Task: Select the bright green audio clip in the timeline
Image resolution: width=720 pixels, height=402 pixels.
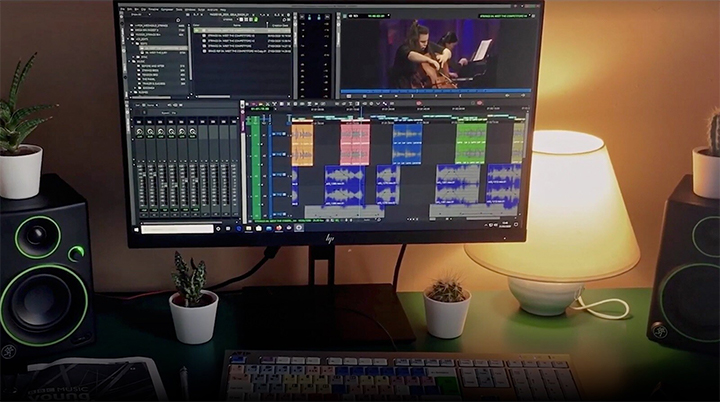Action: pyautogui.click(x=471, y=143)
